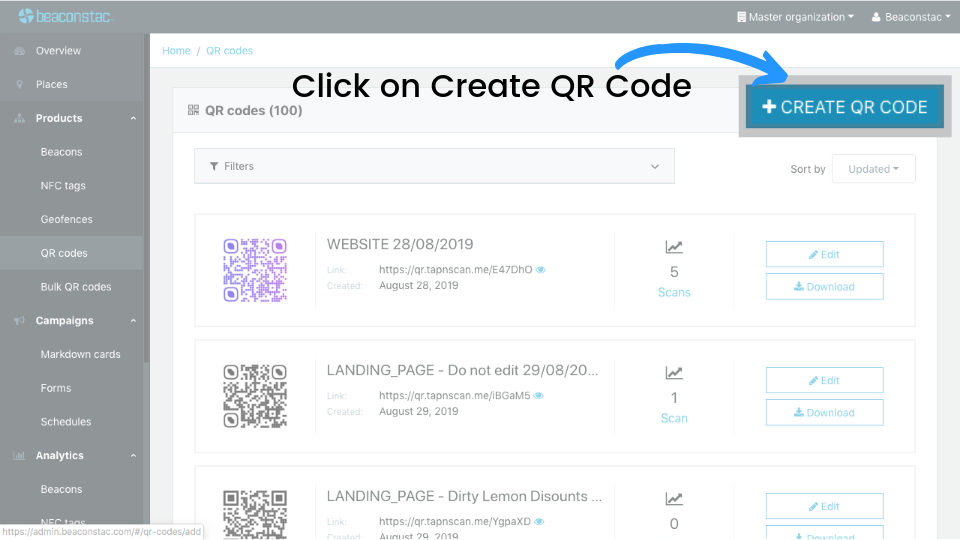Open scan analytics chart for WEBSITE 28/08/2019
This screenshot has width=960, height=540.
click(674, 247)
